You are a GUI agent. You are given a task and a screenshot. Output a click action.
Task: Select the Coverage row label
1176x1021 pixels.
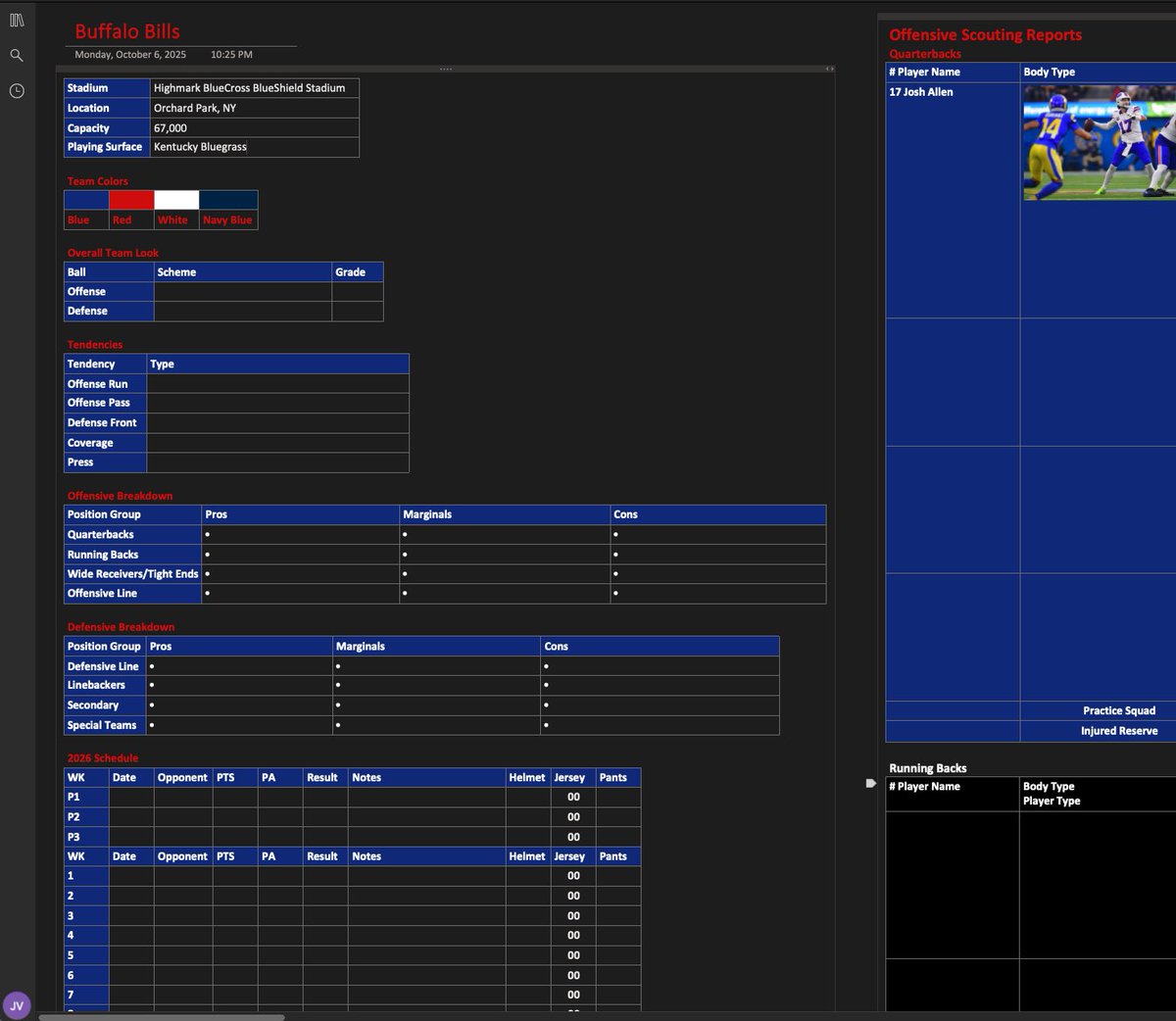[x=105, y=443]
